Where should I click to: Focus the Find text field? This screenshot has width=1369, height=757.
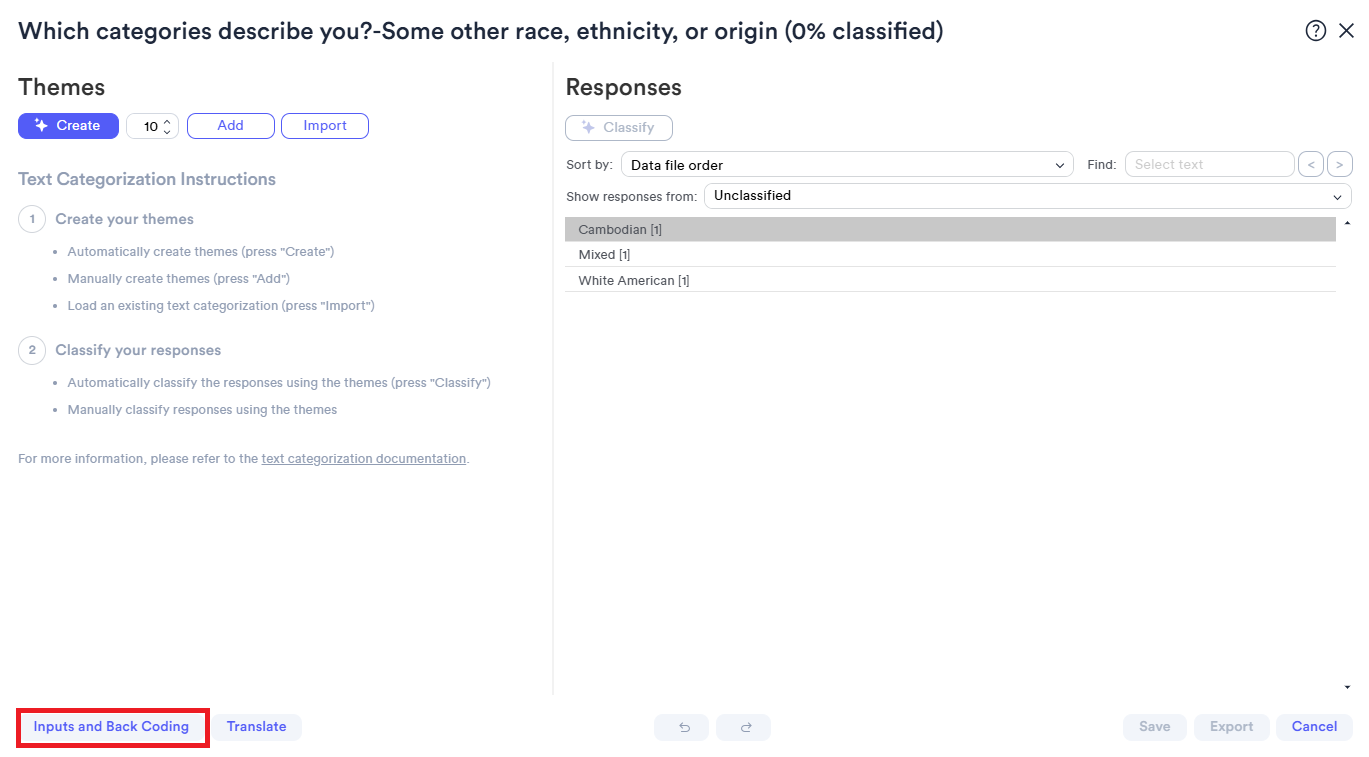pos(1209,164)
